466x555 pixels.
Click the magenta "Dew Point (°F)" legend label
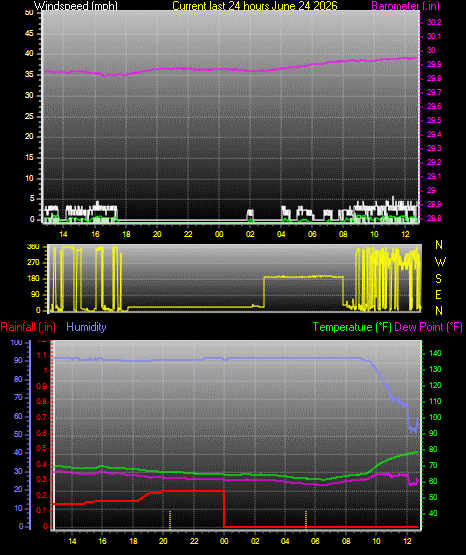428,327
